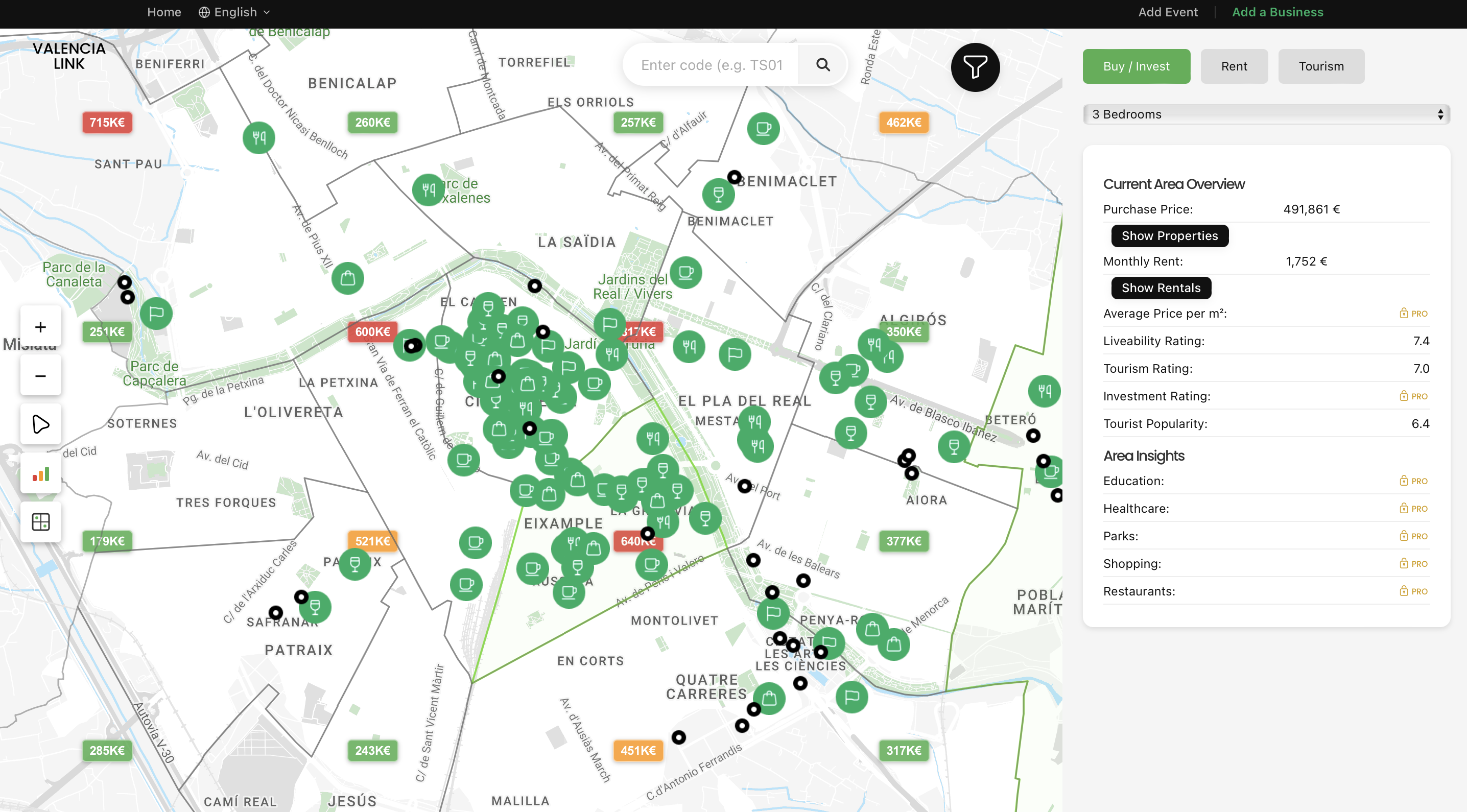1467x812 pixels.
Task: Open the map filter funnel icon
Action: 975,66
